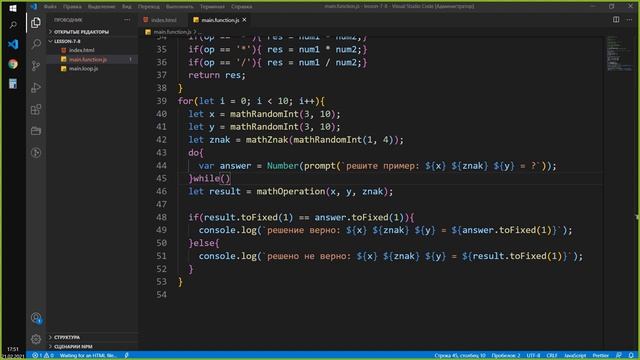This screenshot has width=640, height=360.
Task: Open the Source Control view
Action: point(36,66)
